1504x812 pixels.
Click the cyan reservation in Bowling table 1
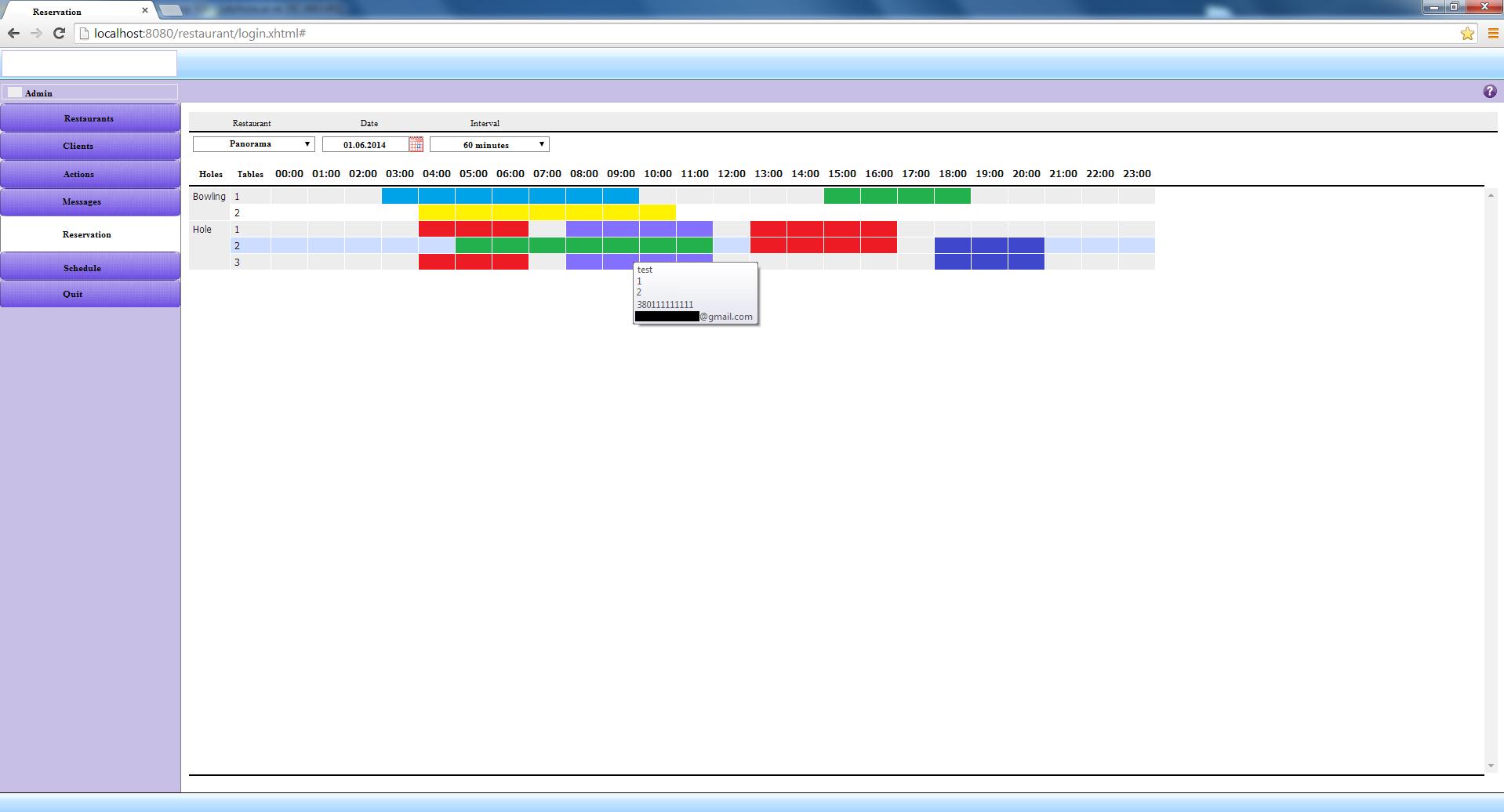tap(510, 196)
